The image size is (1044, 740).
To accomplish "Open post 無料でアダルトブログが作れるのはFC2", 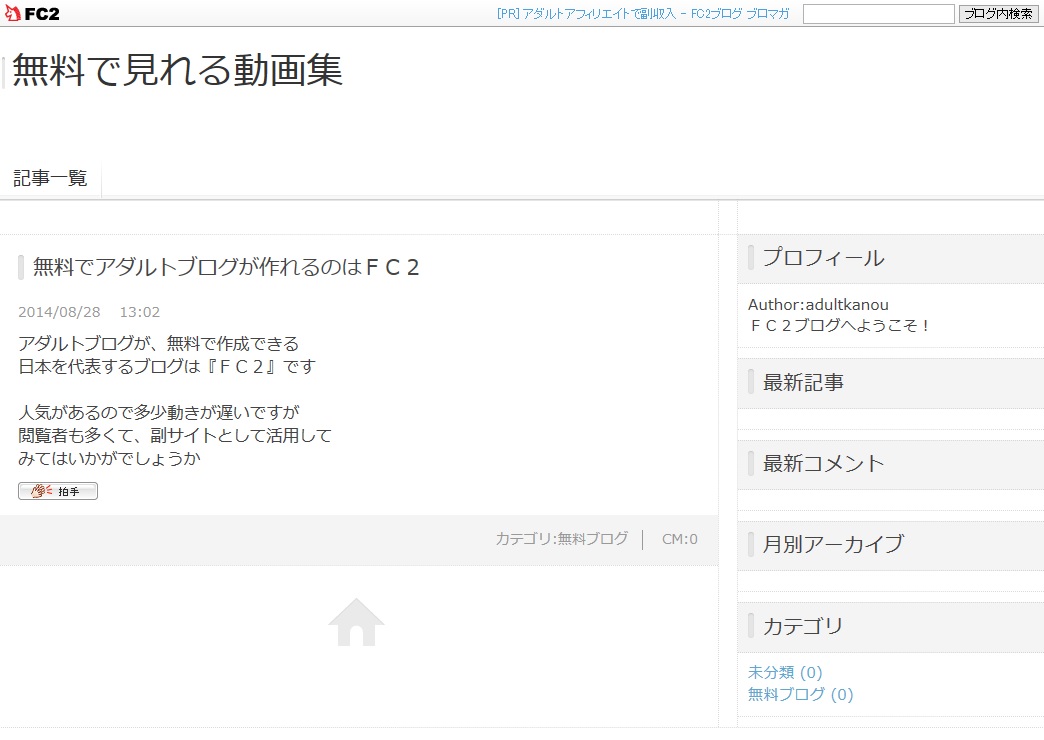I will pyautogui.click(x=226, y=266).
